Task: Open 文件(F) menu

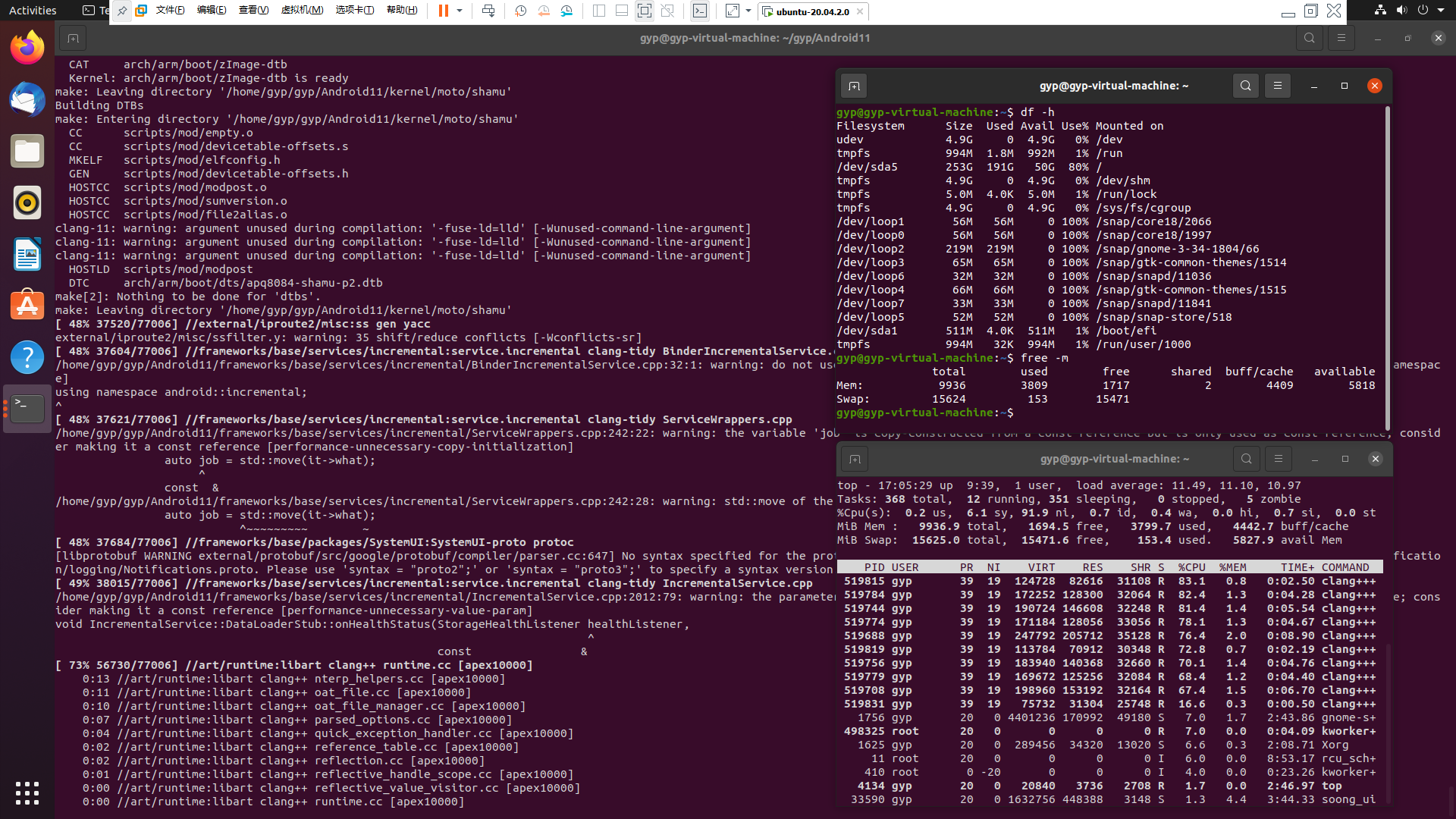Action: 170,11
